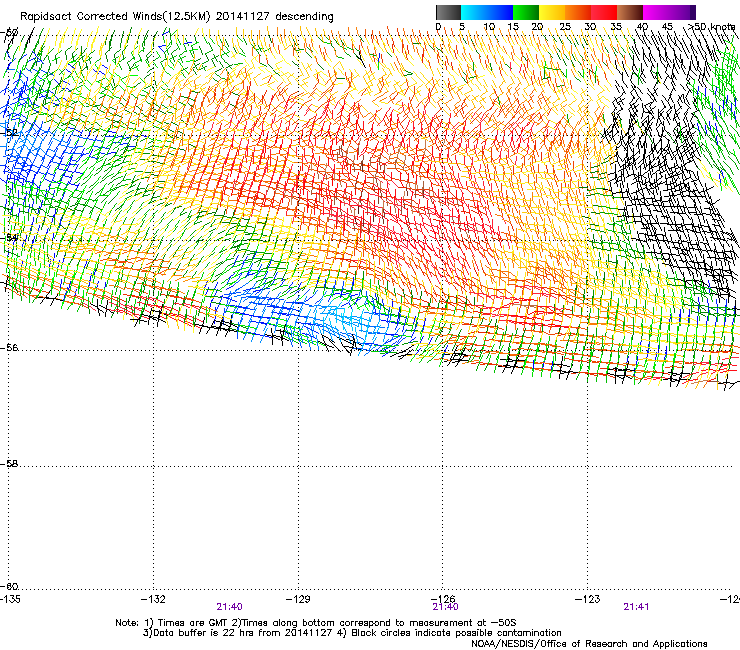Image resolution: width=740 pixels, height=650 pixels.
Task: Click the -54 latitude axis label
Action: tap(9, 238)
